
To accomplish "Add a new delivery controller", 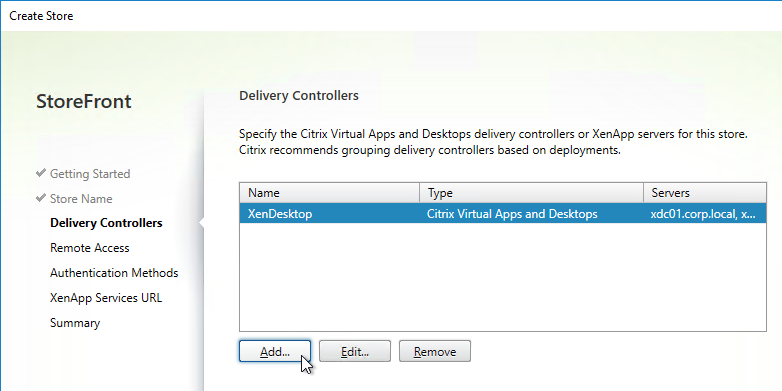I will click(x=275, y=351).
